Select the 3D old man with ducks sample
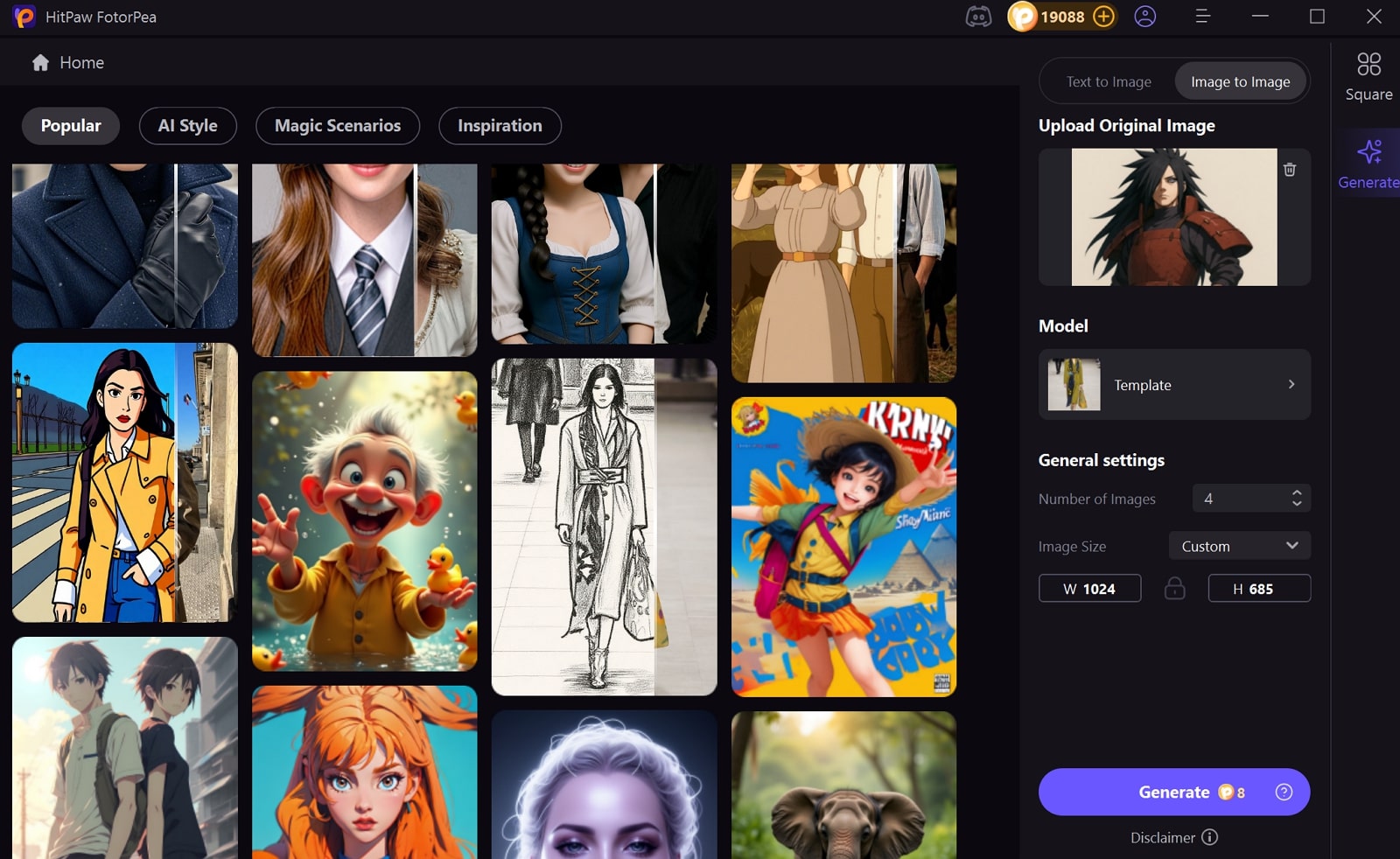Image resolution: width=1400 pixels, height=859 pixels. click(x=365, y=521)
